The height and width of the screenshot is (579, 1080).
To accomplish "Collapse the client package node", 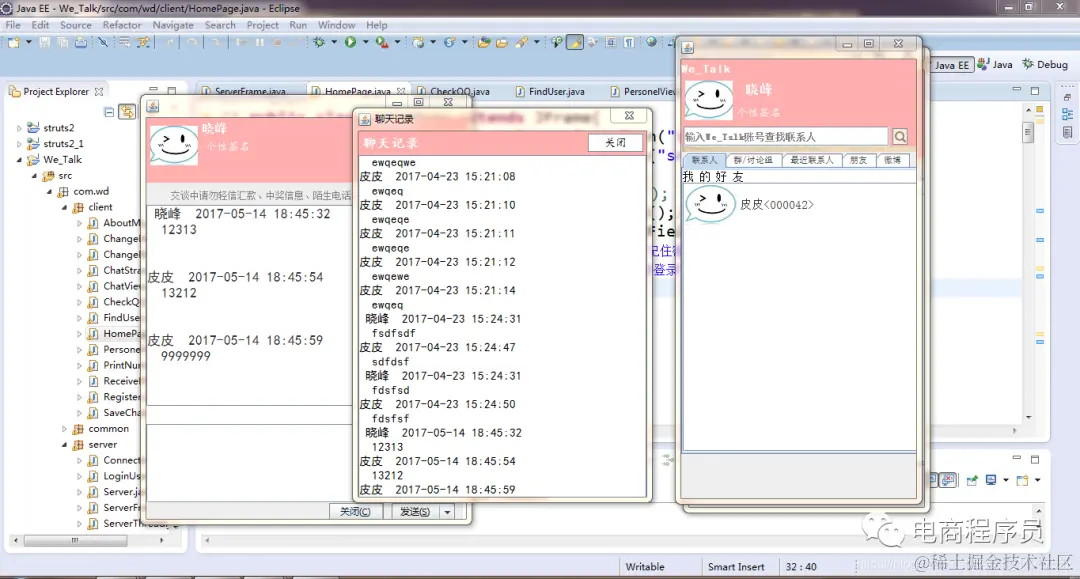I will pyautogui.click(x=65, y=207).
